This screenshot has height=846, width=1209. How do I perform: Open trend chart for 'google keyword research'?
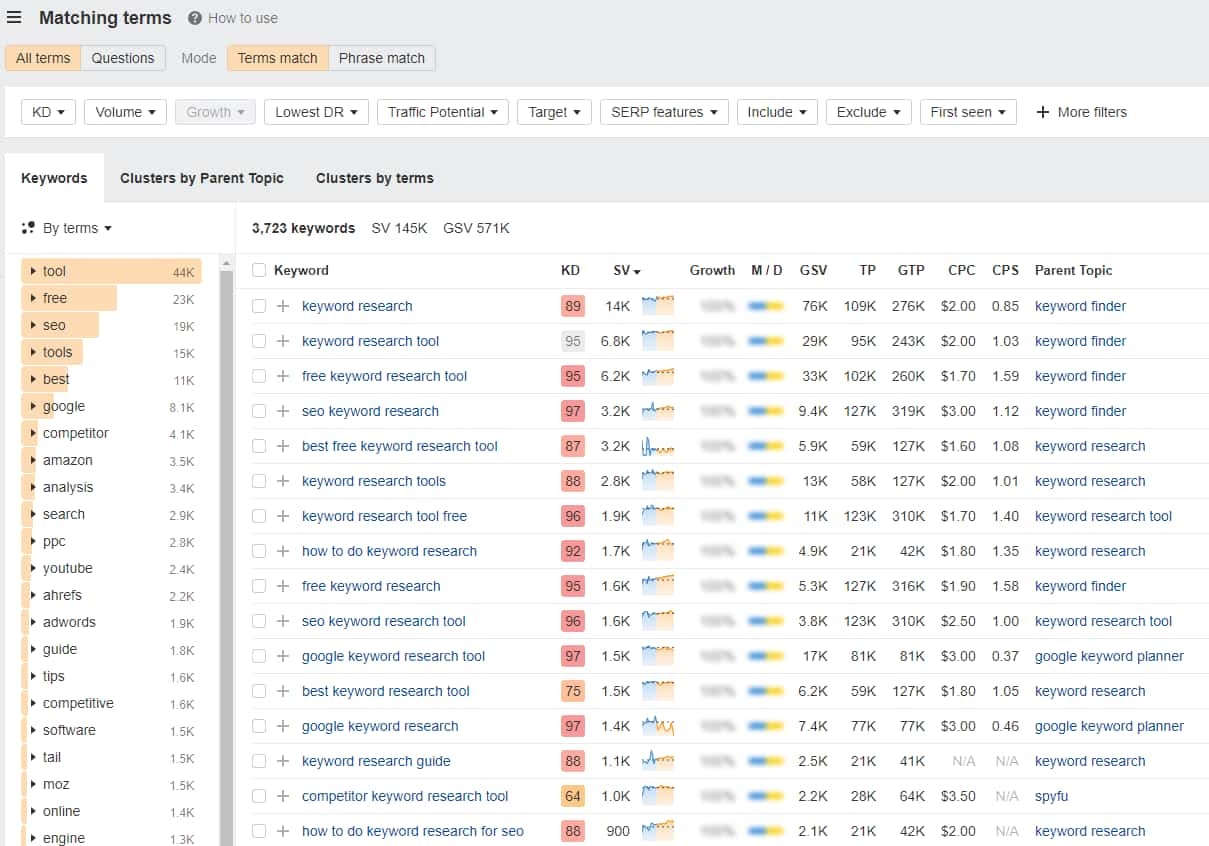click(x=658, y=726)
